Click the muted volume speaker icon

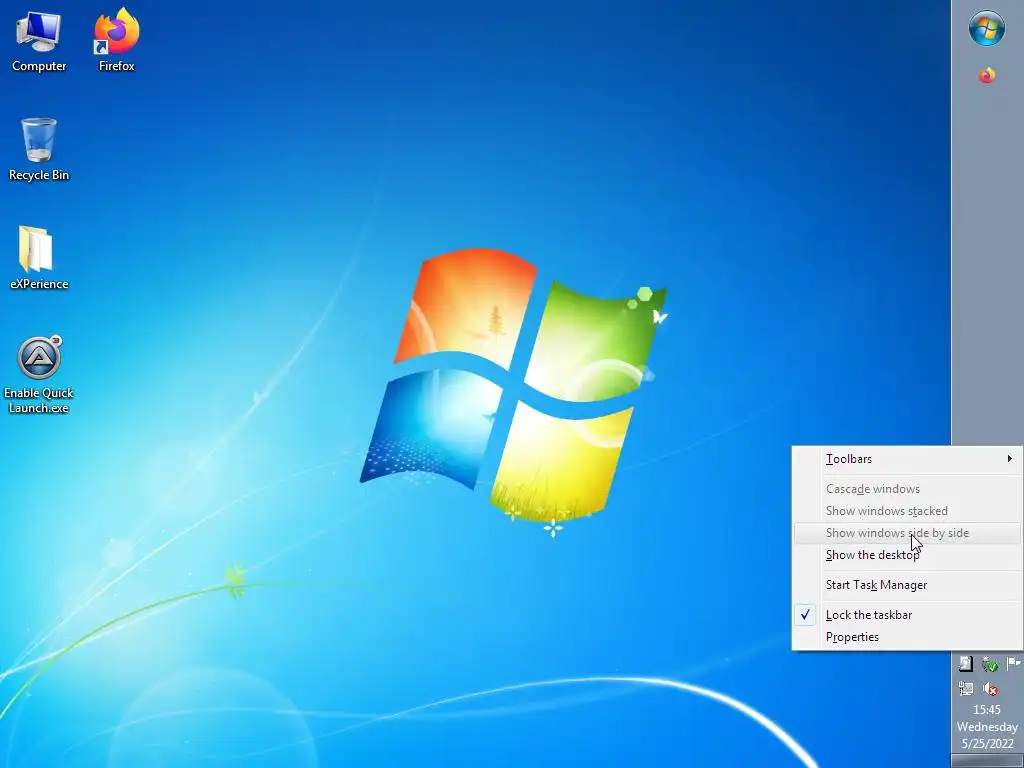click(990, 688)
